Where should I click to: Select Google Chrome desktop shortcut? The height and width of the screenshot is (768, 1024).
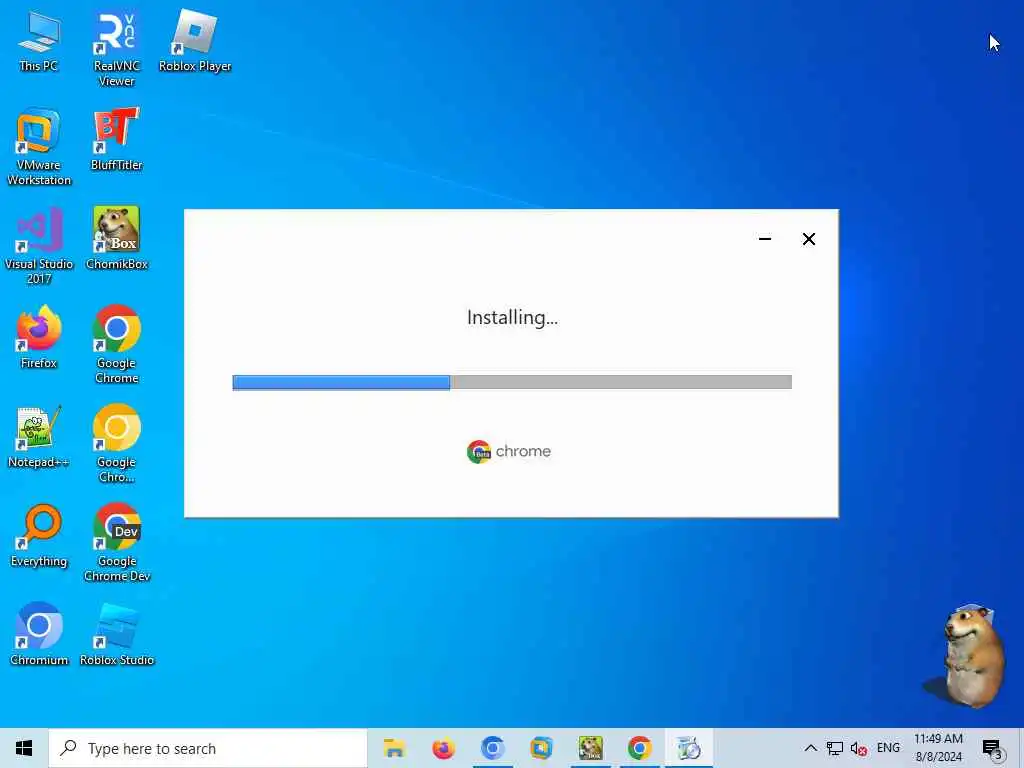[116, 345]
